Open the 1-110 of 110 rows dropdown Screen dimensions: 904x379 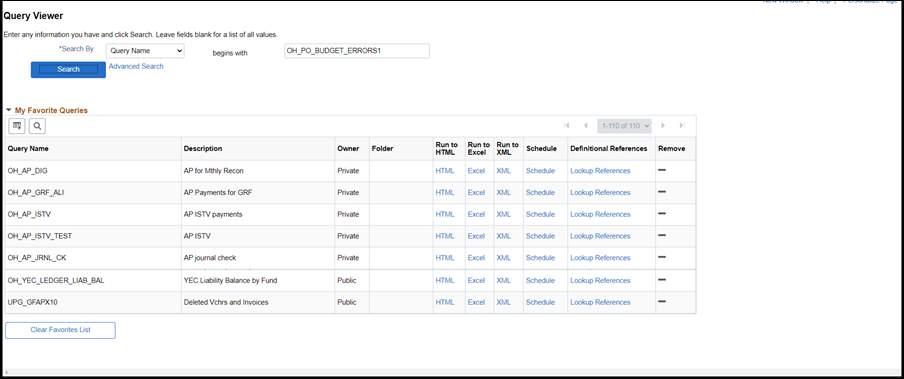(624, 126)
